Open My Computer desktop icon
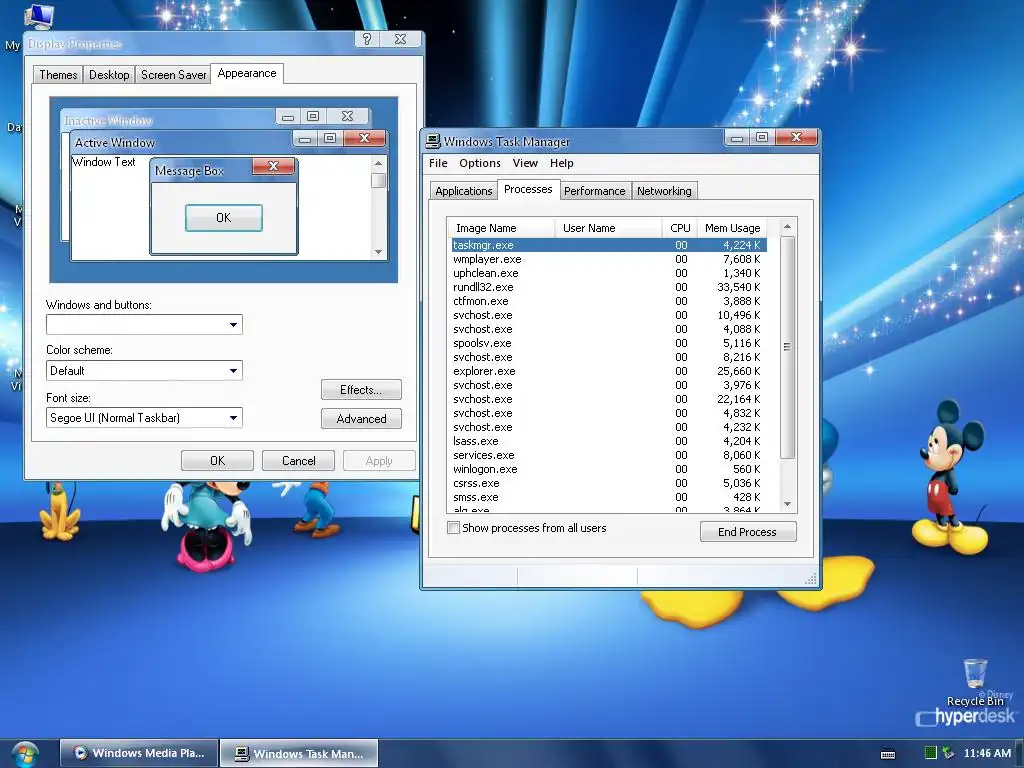This screenshot has height=768, width=1024. point(37,16)
